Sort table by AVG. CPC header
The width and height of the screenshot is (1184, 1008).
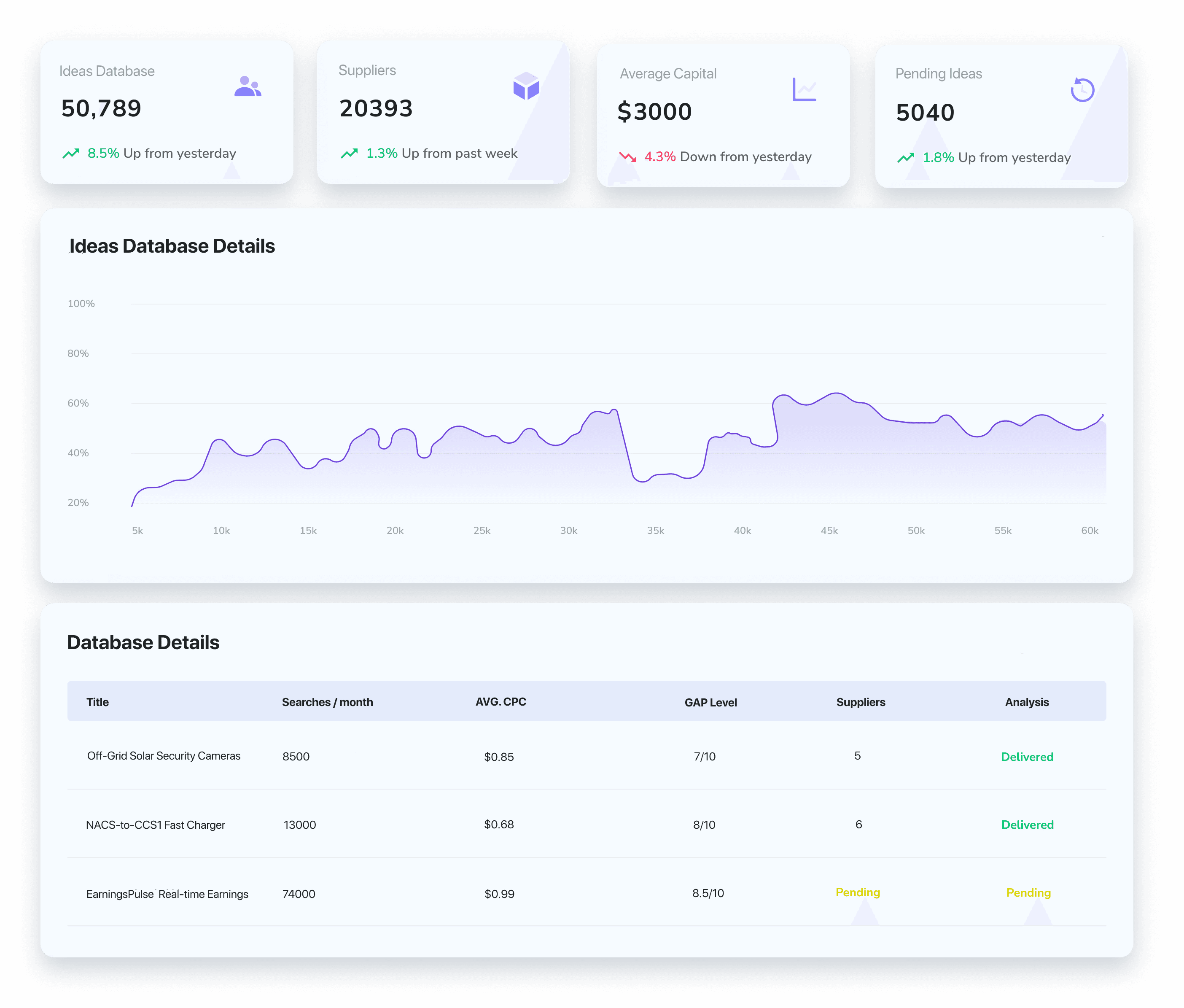(501, 702)
